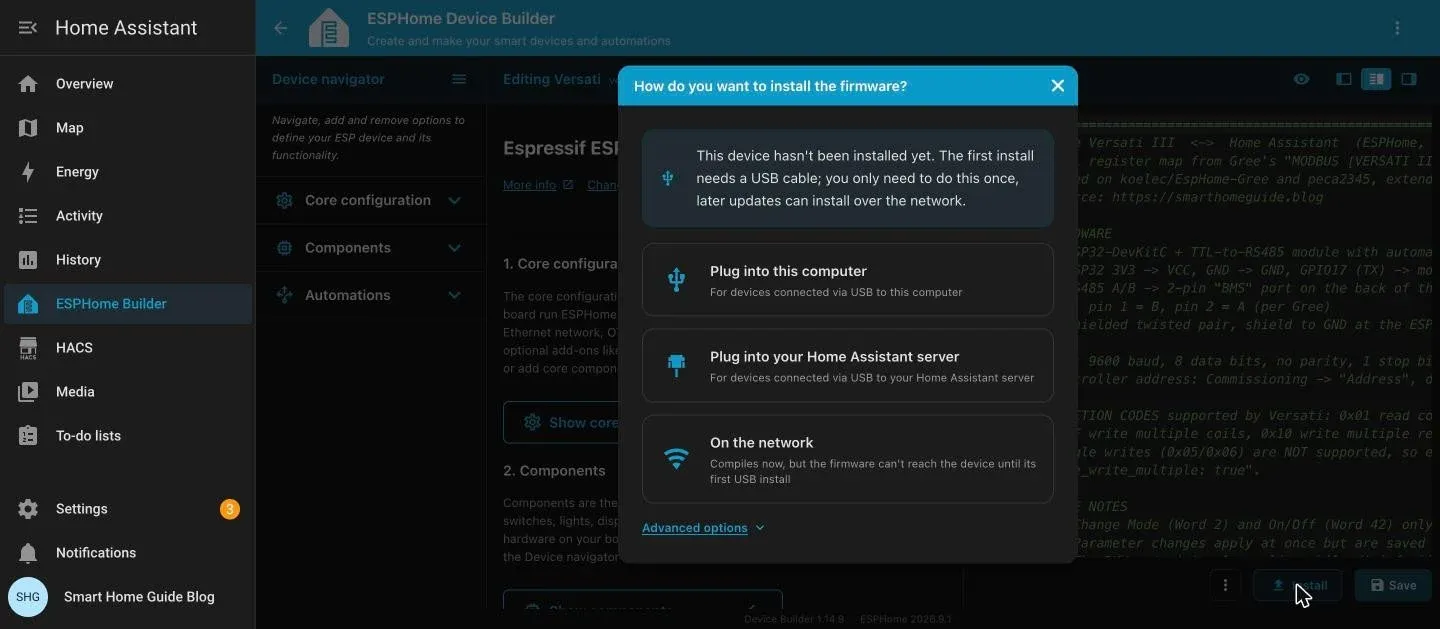Expand Advanced options in dialog
This screenshot has height=629, width=1440.
[x=703, y=528]
